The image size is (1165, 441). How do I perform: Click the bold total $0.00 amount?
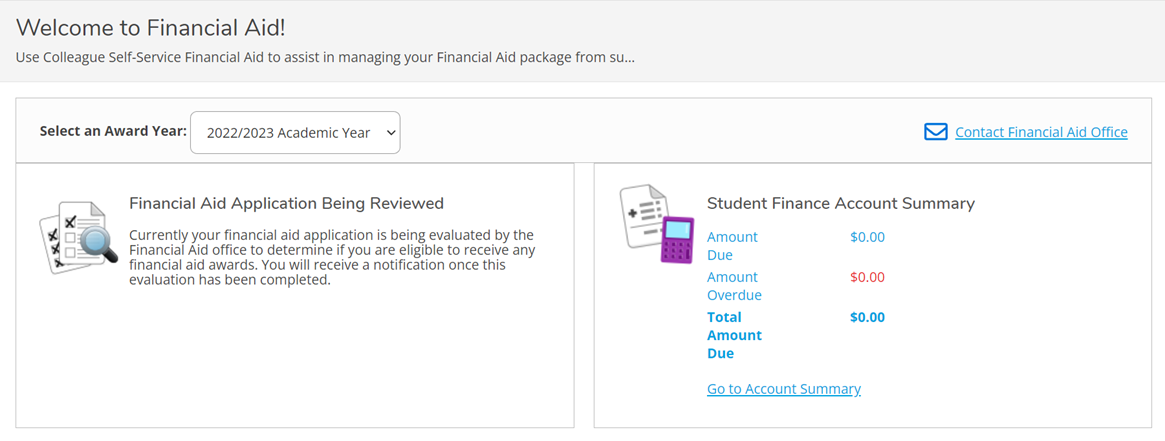pyautogui.click(x=867, y=317)
